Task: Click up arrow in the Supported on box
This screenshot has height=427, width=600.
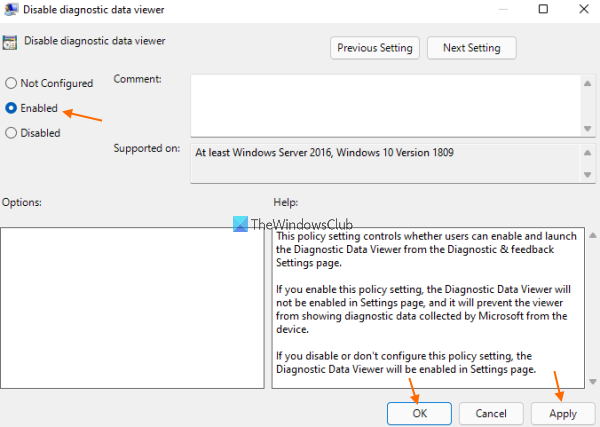Action: tap(588, 152)
